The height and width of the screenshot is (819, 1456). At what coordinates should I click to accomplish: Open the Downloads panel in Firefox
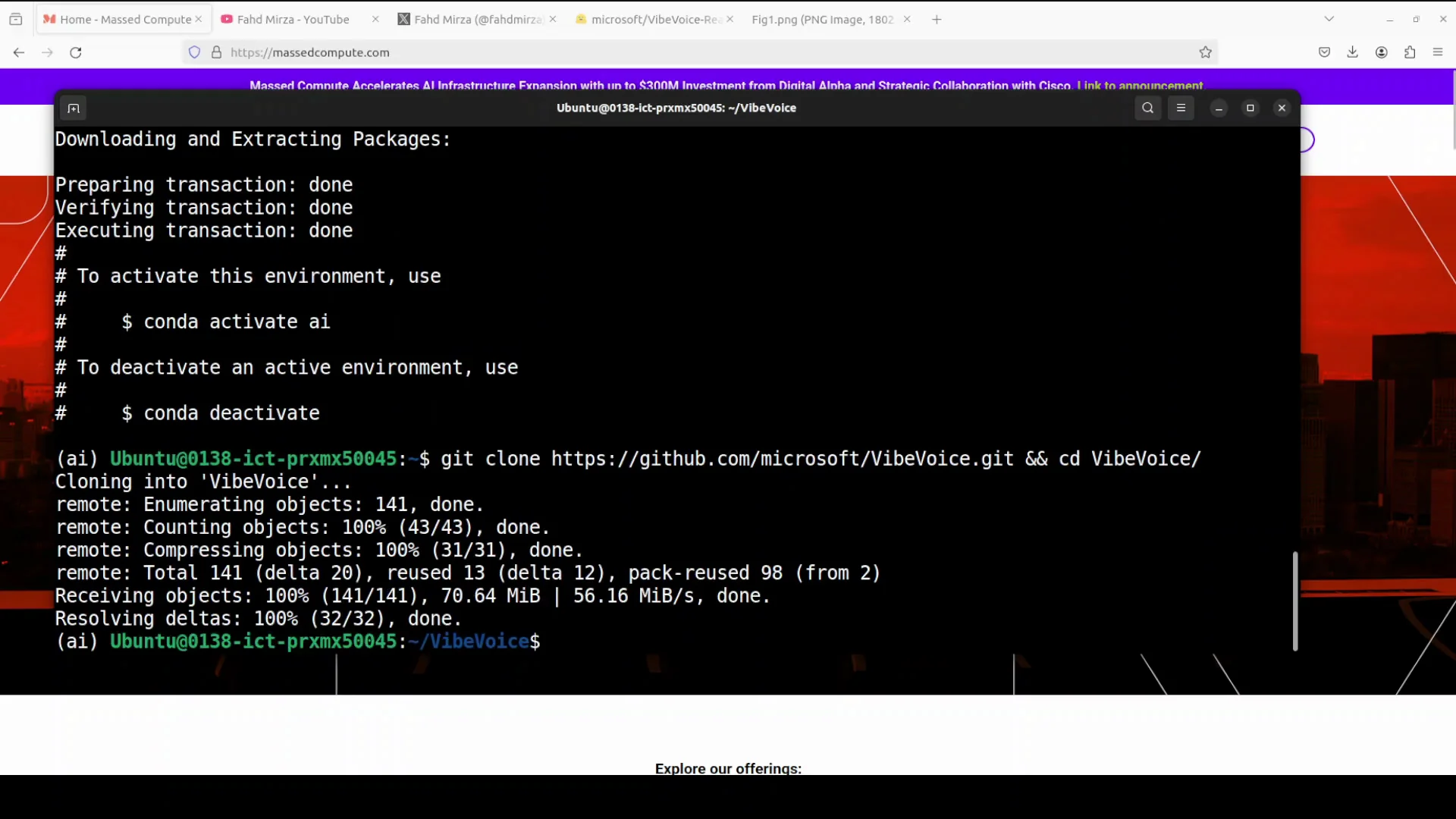[1353, 52]
